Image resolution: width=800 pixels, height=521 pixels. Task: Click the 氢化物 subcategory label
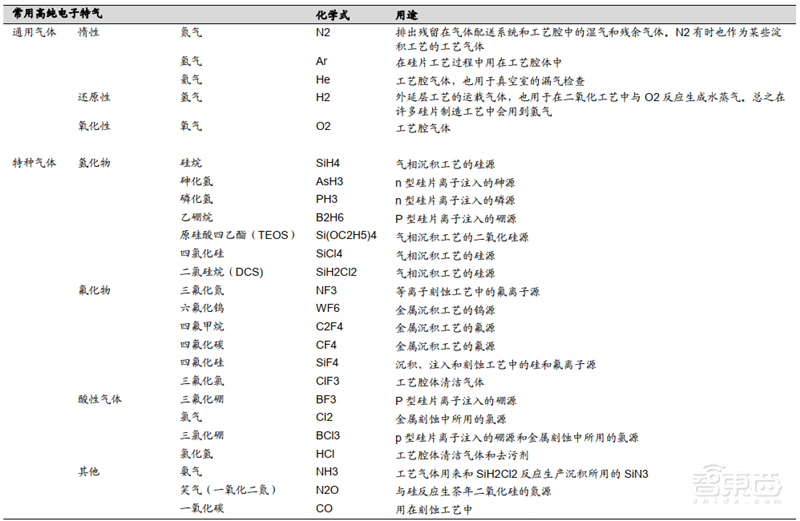click(94, 162)
